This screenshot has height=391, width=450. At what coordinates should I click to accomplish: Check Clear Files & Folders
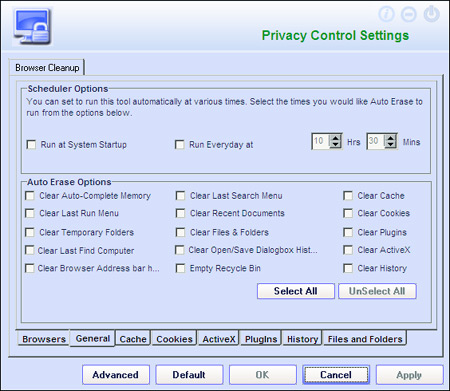coord(180,232)
